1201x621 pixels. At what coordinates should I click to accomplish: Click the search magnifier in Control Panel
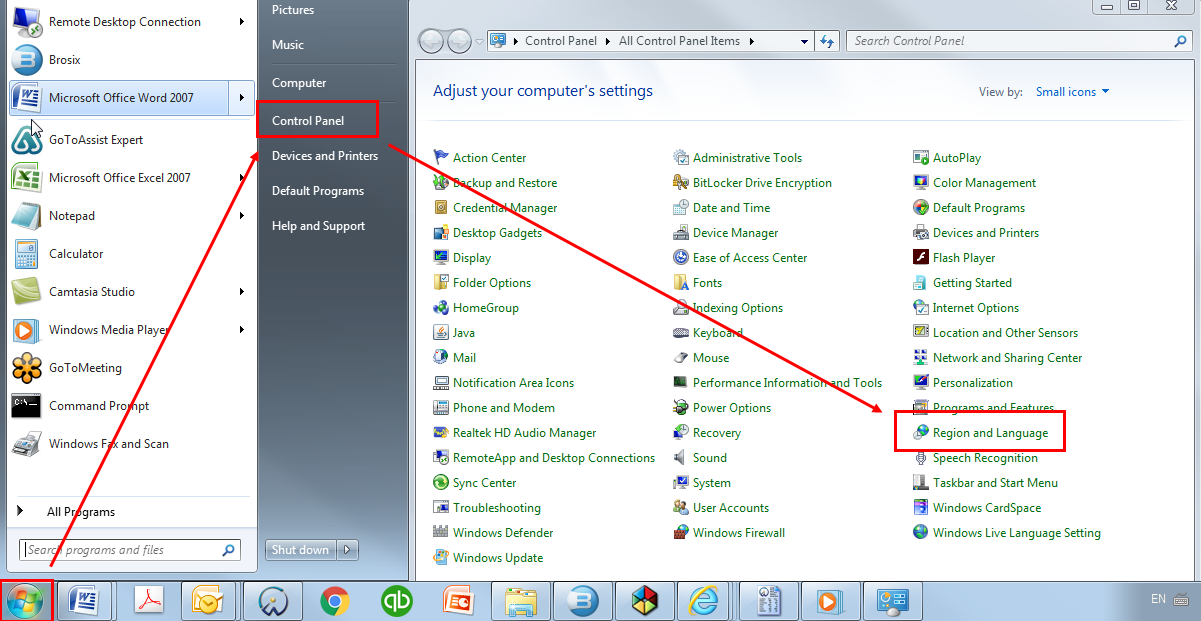[x=1180, y=41]
